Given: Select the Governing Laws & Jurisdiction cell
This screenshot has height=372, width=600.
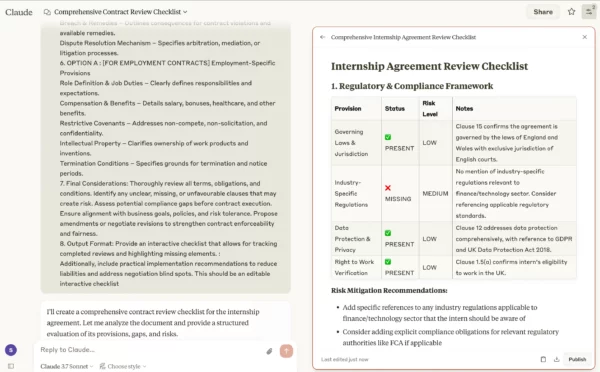Looking at the screenshot, I should coord(356,143).
